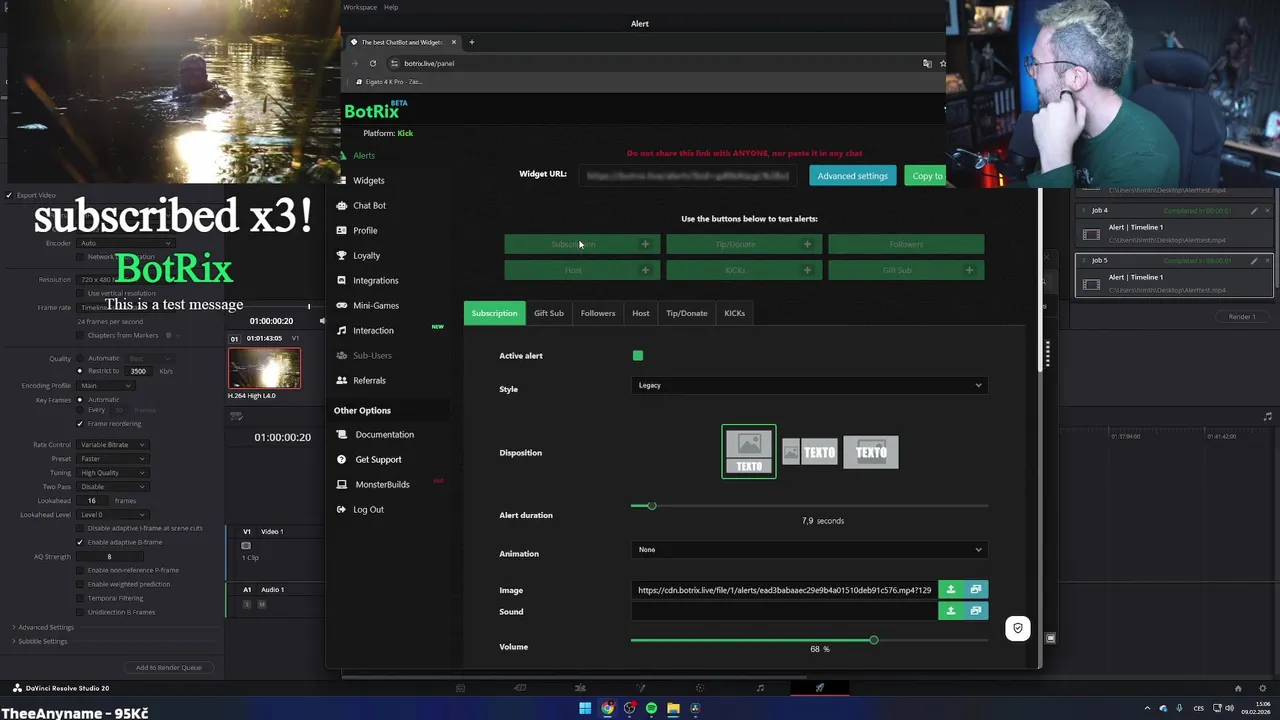The width and height of the screenshot is (1280, 720).
Task: Edit Job 5 with the pencil icon
Action: point(1254,261)
